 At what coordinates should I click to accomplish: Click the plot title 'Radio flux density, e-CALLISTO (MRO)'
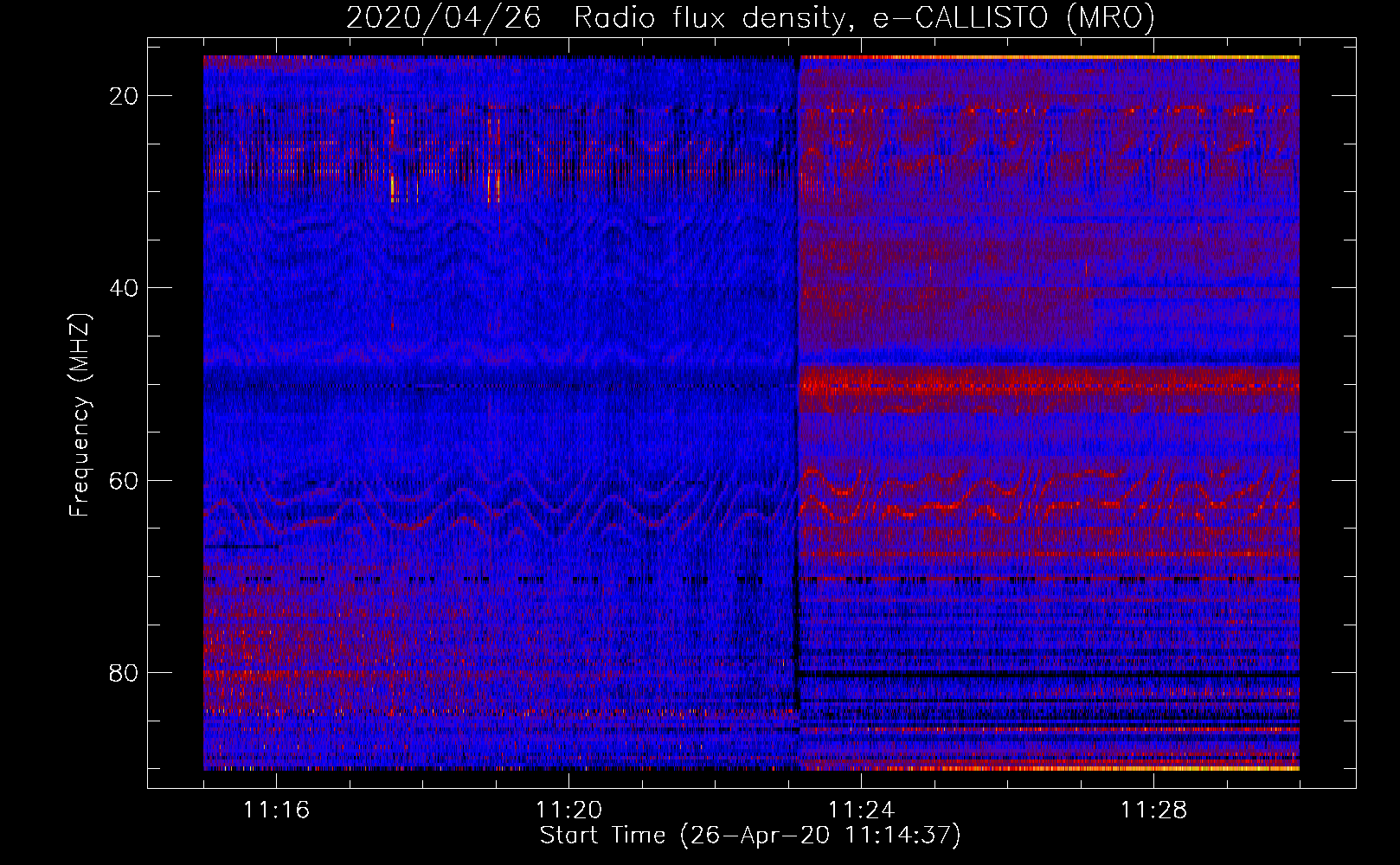pos(864,18)
